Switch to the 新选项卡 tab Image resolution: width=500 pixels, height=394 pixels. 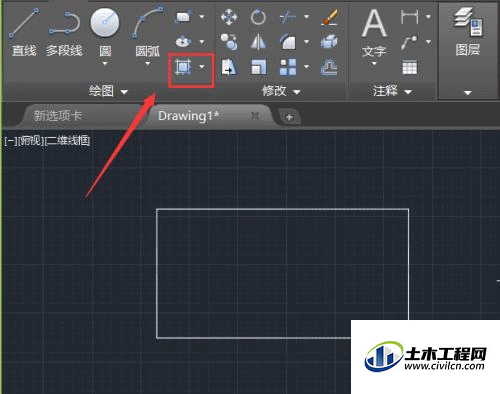[x=58, y=116]
